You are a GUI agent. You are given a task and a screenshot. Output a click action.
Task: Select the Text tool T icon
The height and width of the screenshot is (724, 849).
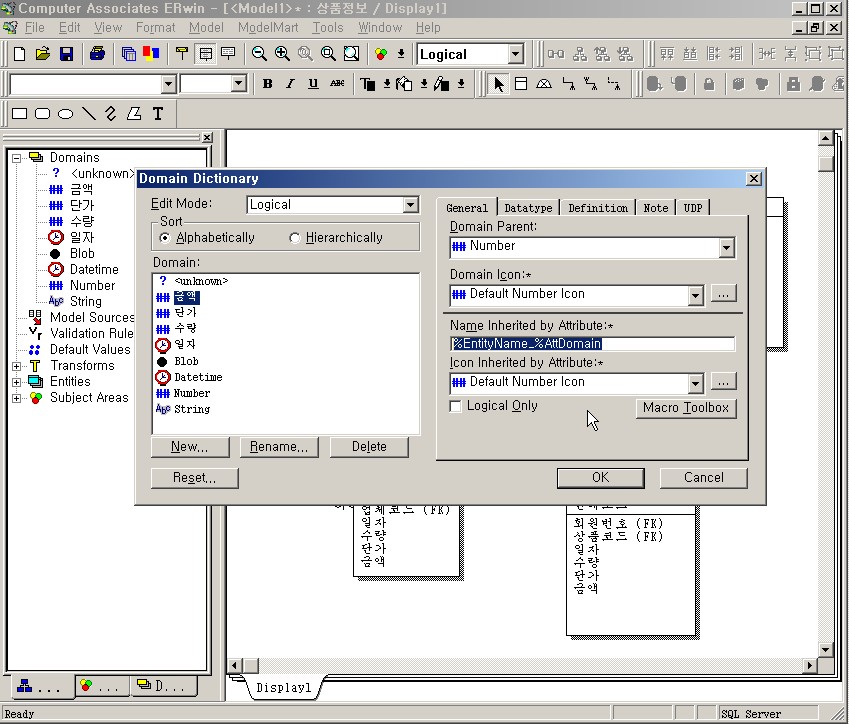pos(158,114)
